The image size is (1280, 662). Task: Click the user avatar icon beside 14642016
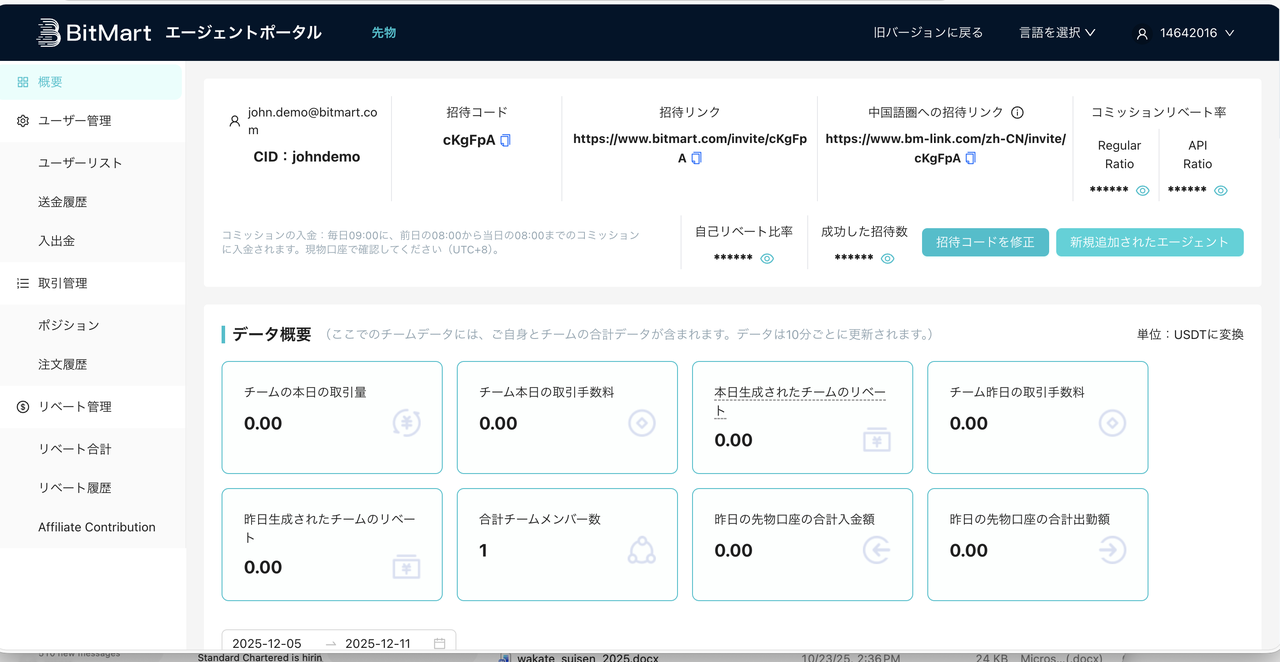(x=1142, y=33)
